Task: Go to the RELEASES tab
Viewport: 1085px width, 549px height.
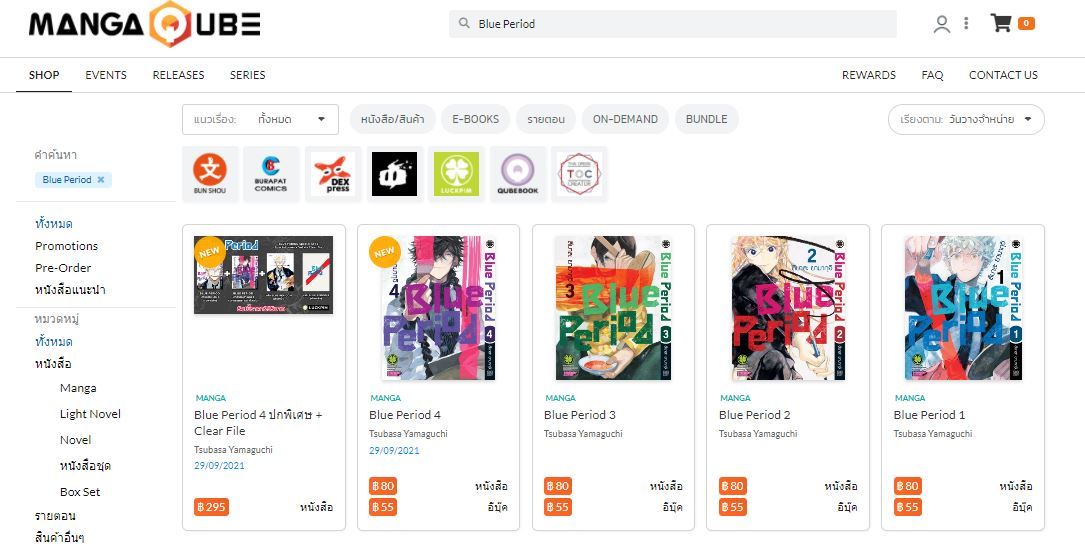Action: point(178,75)
